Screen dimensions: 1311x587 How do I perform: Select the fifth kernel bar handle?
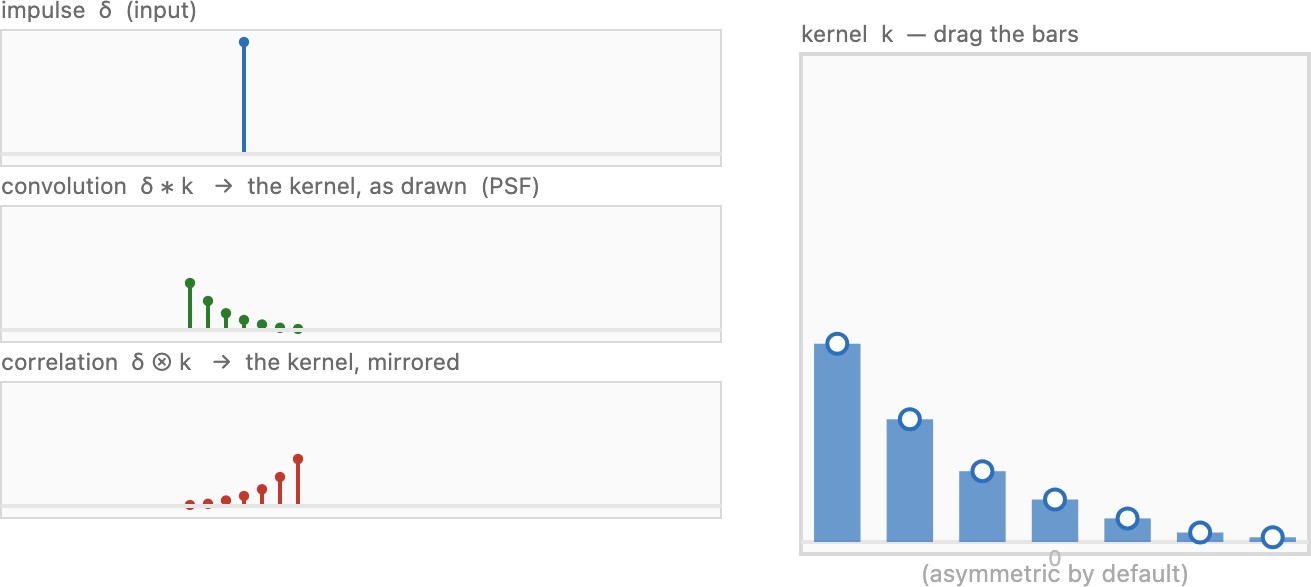click(x=1127, y=518)
